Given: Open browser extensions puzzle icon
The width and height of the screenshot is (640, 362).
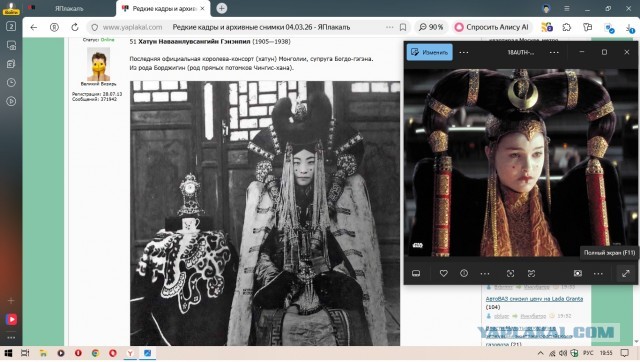Looking at the screenshot, I should coord(567,27).
